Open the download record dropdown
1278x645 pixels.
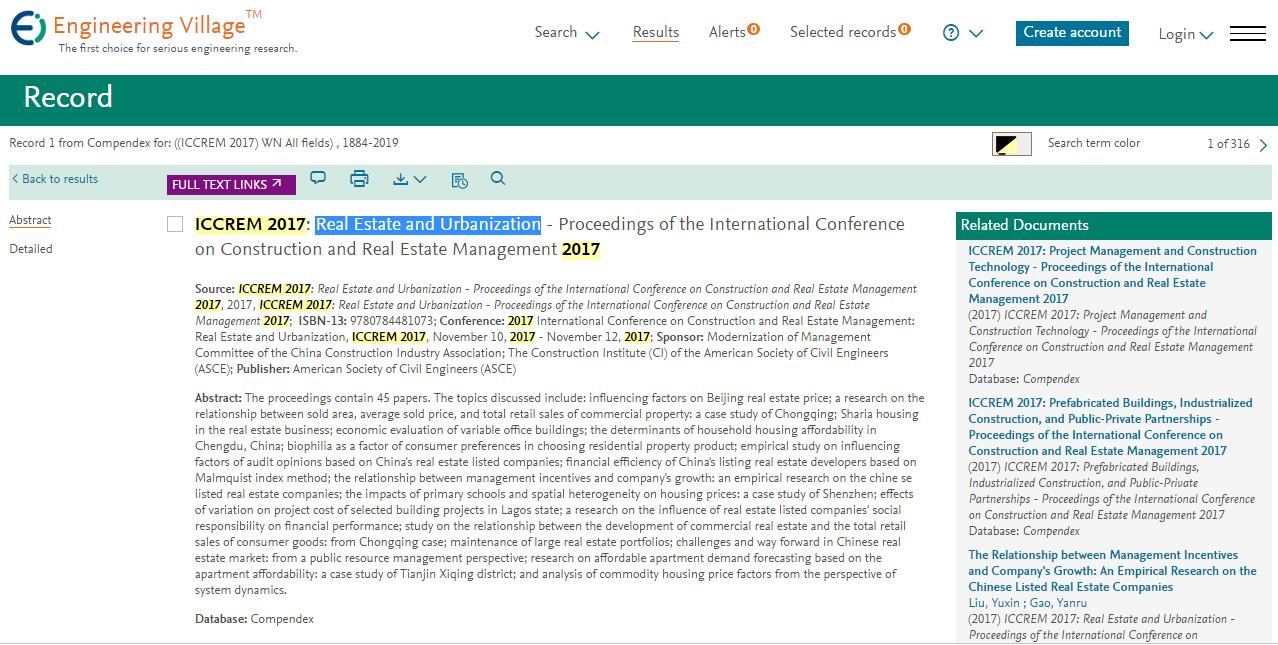pos(409,179)
